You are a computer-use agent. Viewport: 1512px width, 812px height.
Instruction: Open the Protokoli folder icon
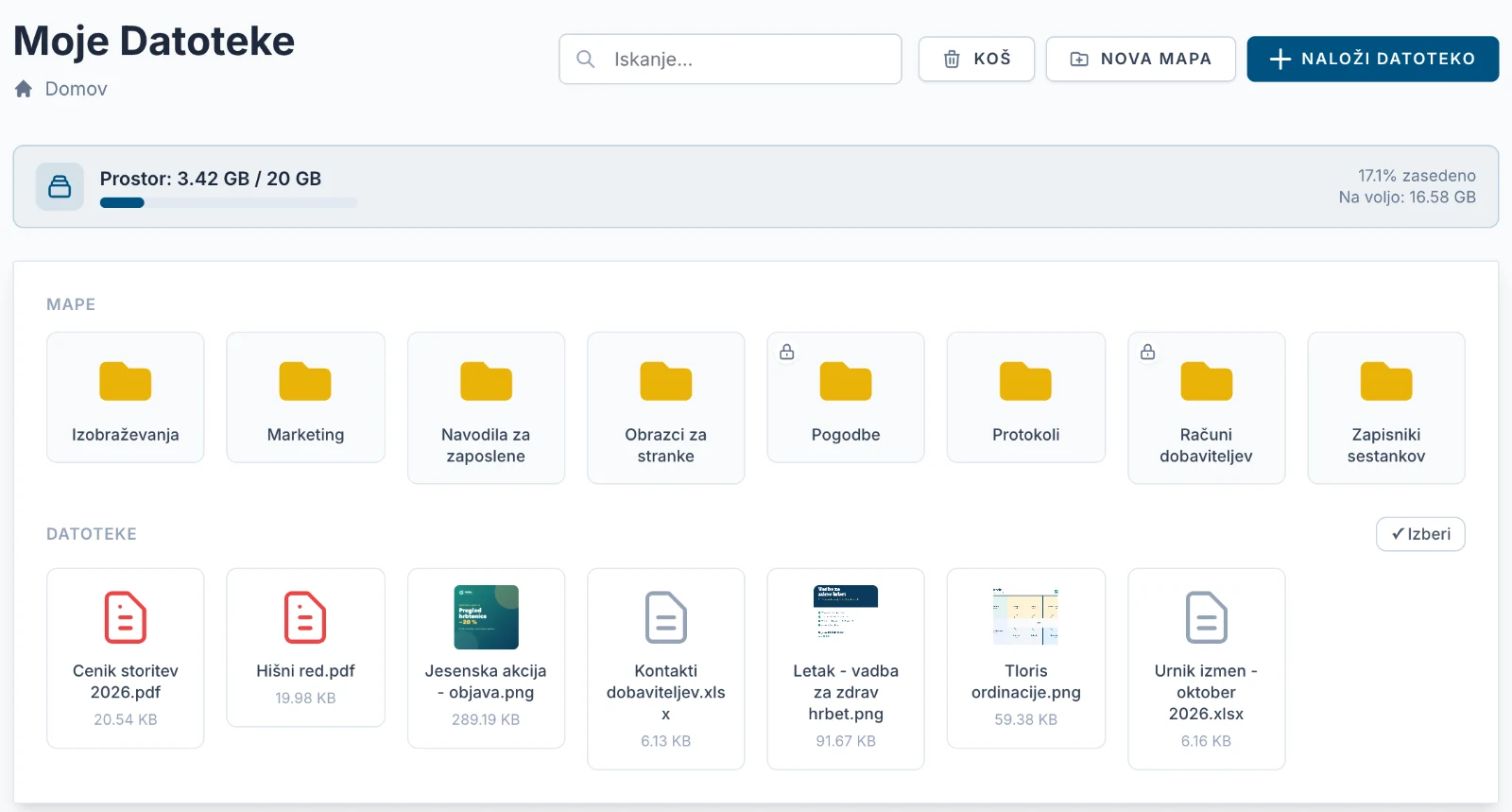tap(1026, 381)
